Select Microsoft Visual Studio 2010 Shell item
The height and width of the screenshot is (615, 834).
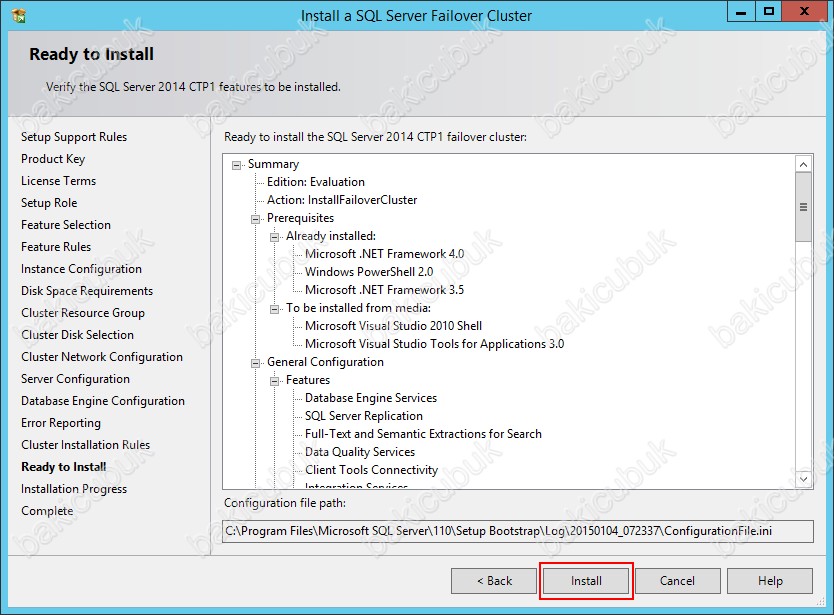pyautogui.click(x=394, y=326)
